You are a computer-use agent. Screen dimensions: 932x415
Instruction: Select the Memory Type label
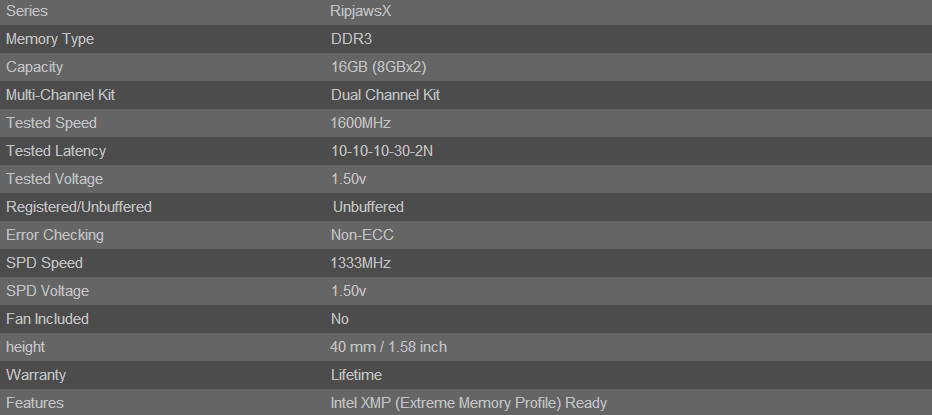tap(49, 39)
